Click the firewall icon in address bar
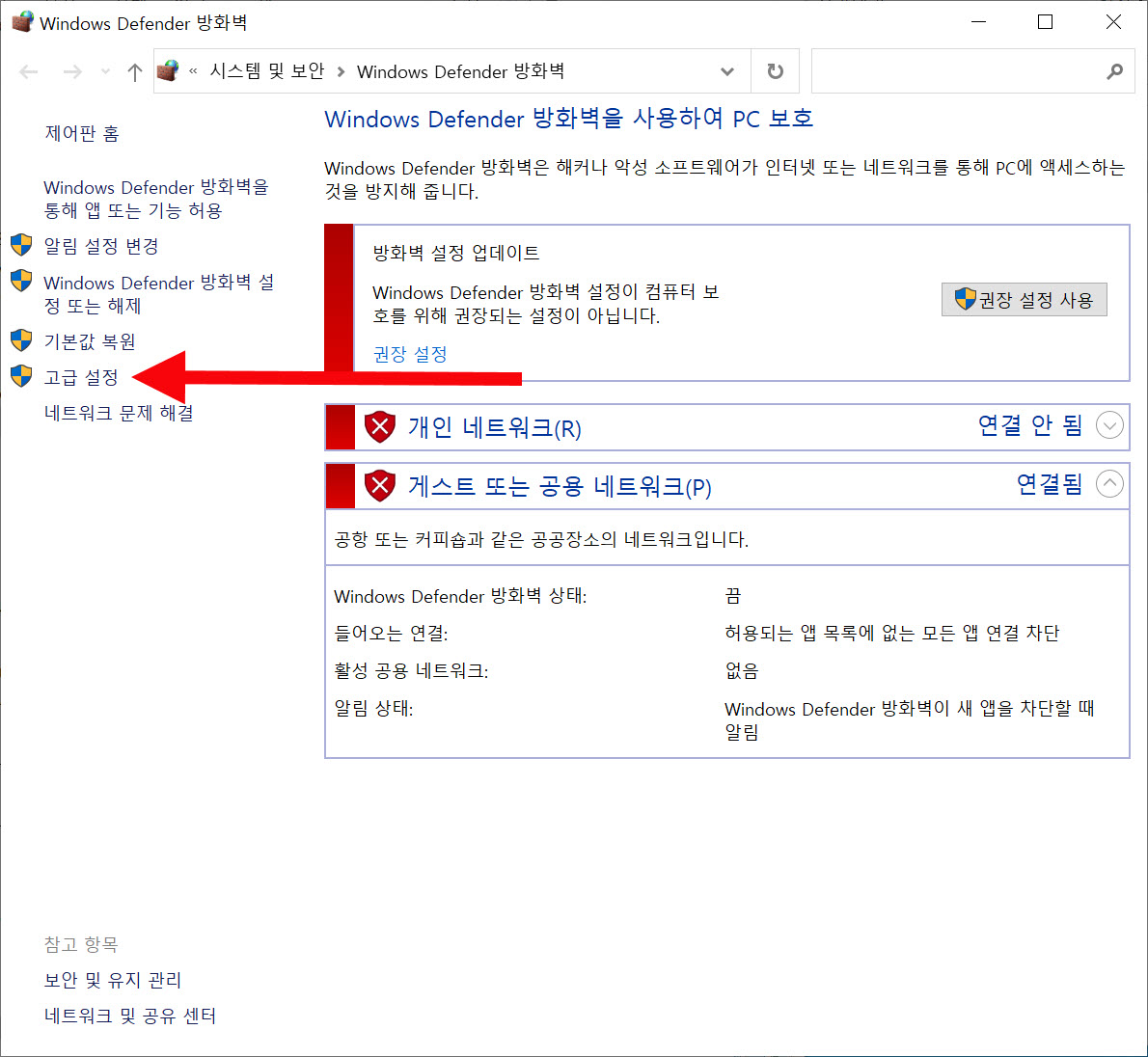Screen dimensions: 1148x1057 [169, 71]
